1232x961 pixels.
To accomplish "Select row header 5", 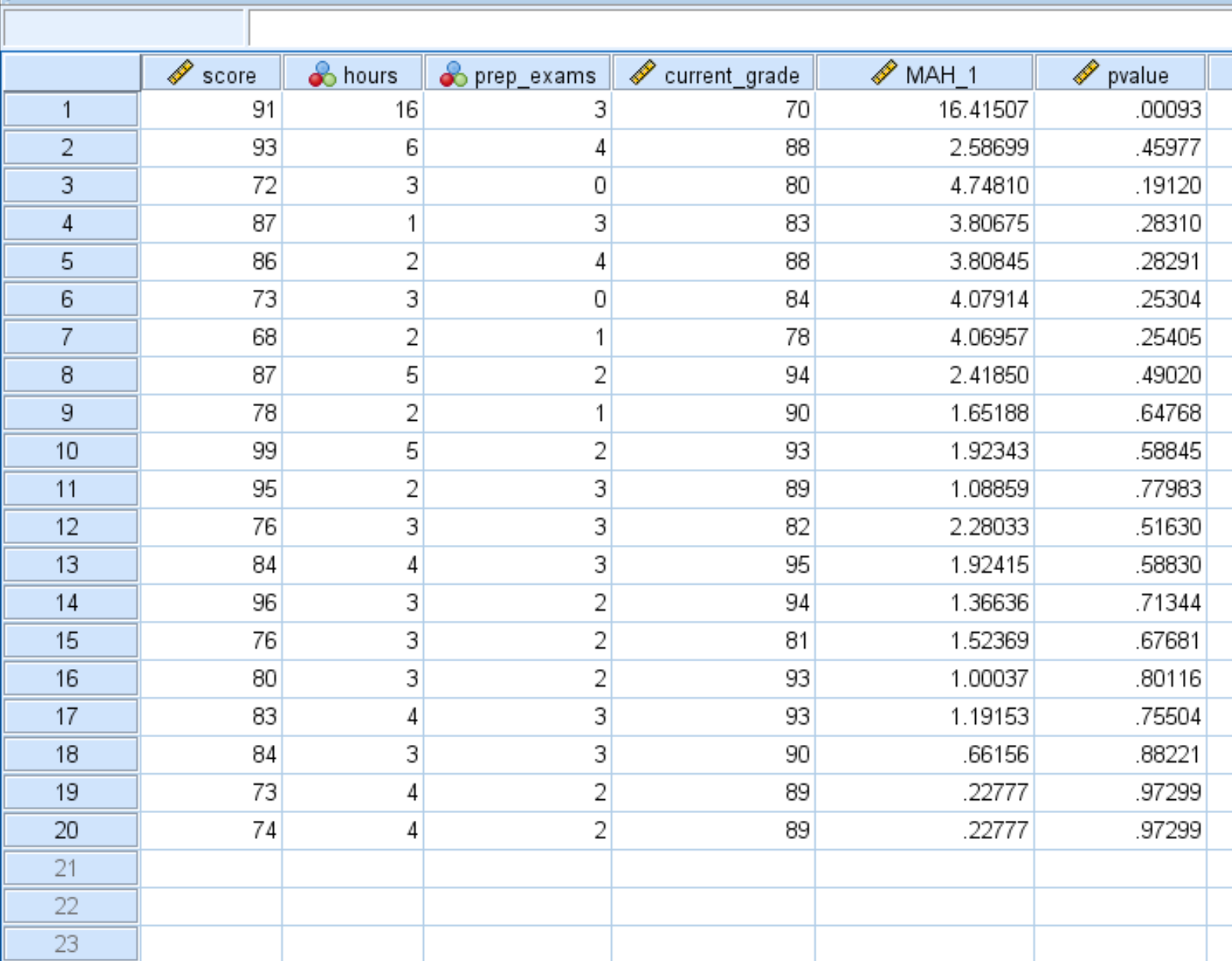I will point(71,261).
